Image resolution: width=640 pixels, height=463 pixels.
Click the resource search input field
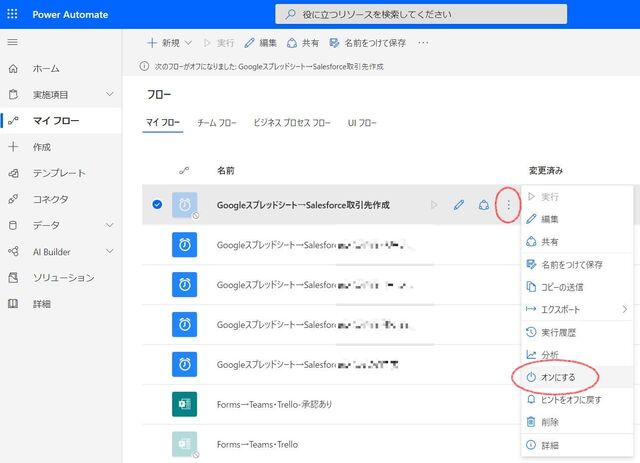[x=421, y=14]
